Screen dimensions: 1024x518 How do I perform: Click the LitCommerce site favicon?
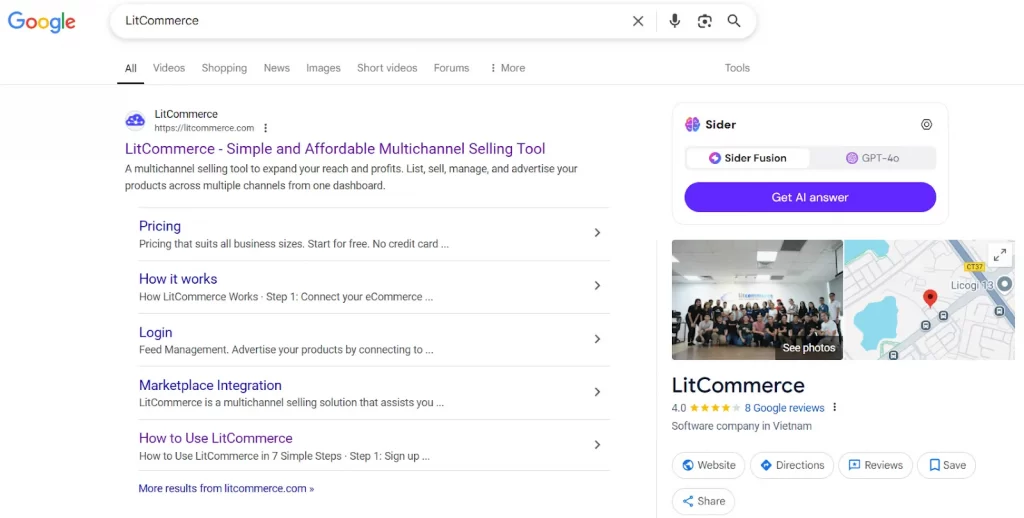(x=135, y=121)
